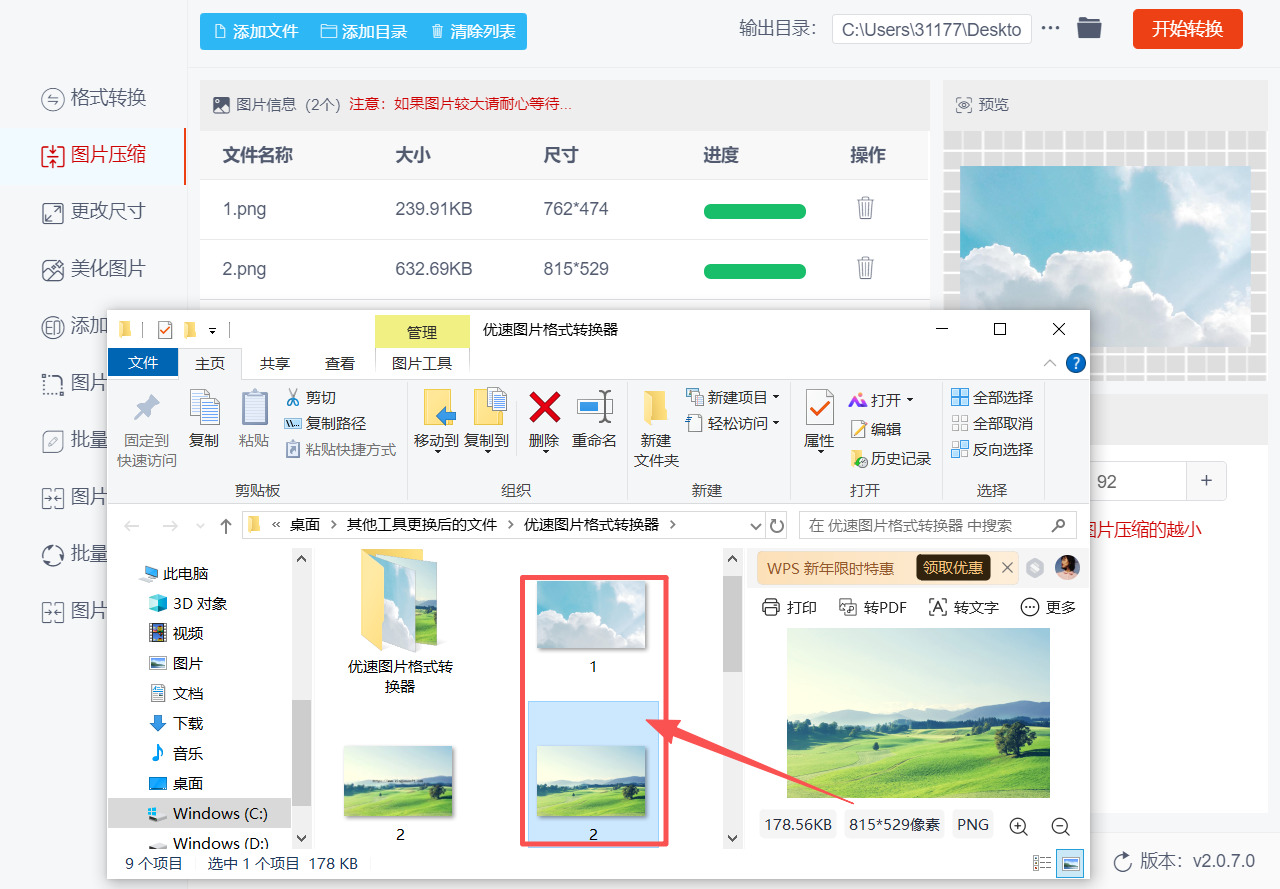Click 全部取消 in ribbon
This screenshot has width=1280, height=889.
992,424
